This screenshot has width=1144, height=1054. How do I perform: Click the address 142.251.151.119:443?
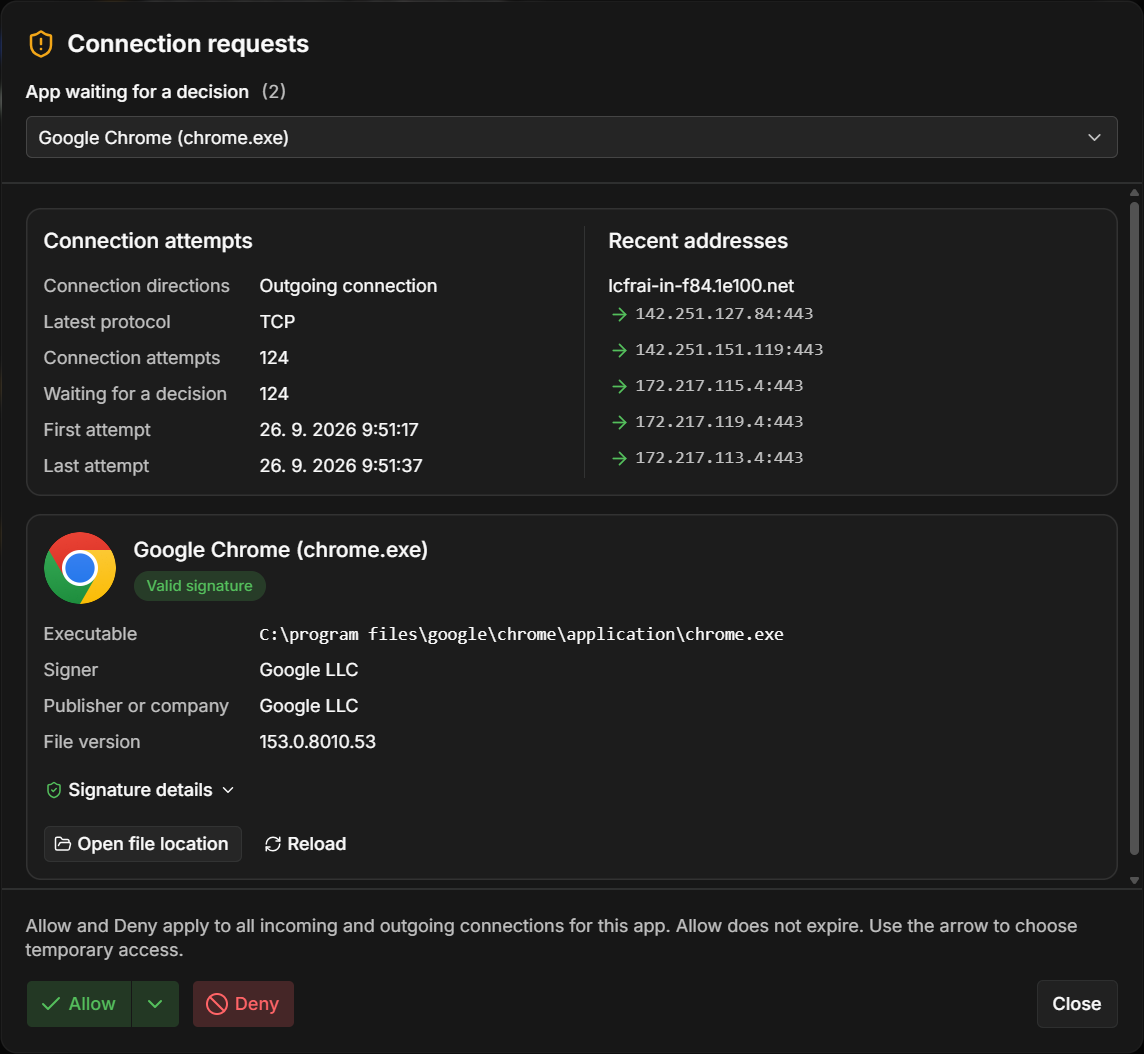[729, 349]
